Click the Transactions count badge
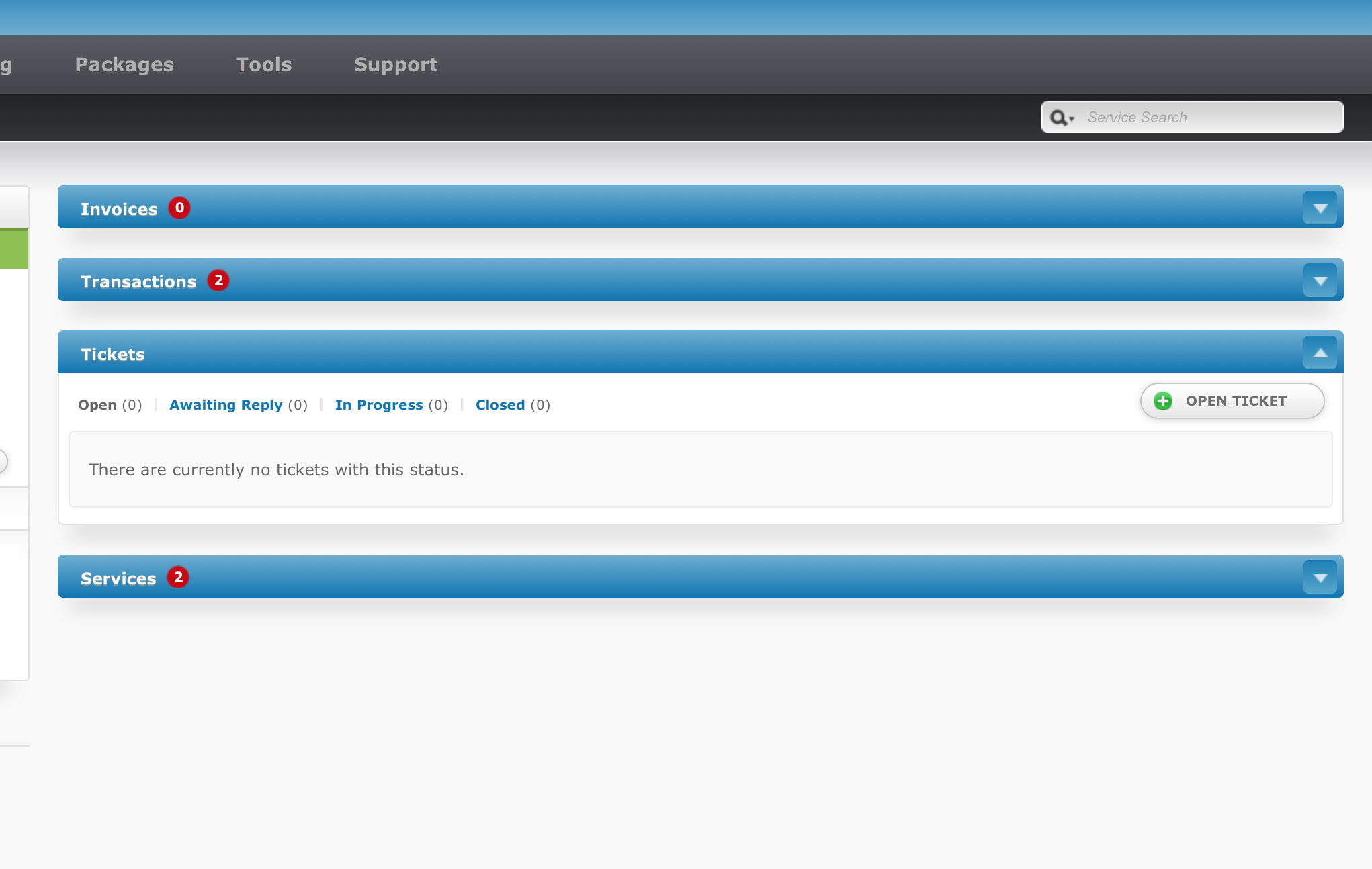 tap(218, 281)
